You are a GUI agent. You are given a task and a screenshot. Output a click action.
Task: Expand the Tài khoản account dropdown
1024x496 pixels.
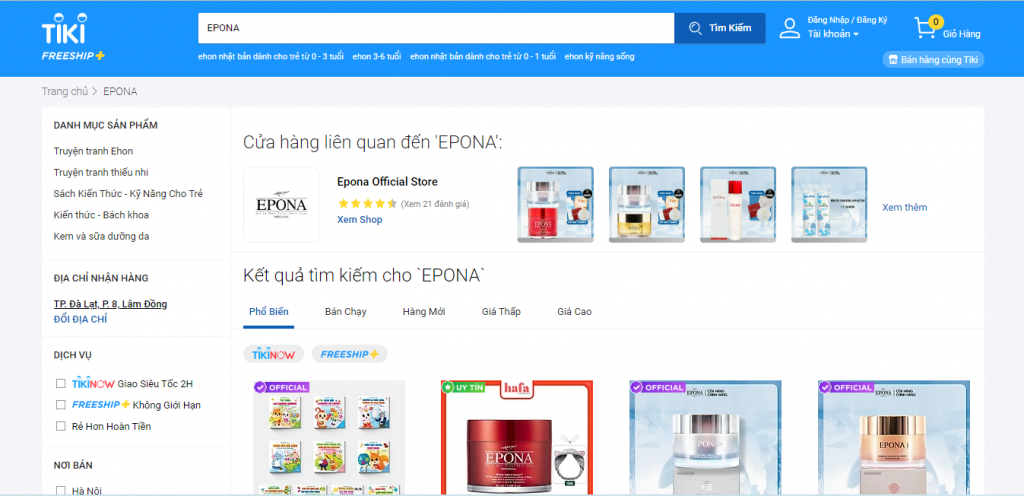834,35
